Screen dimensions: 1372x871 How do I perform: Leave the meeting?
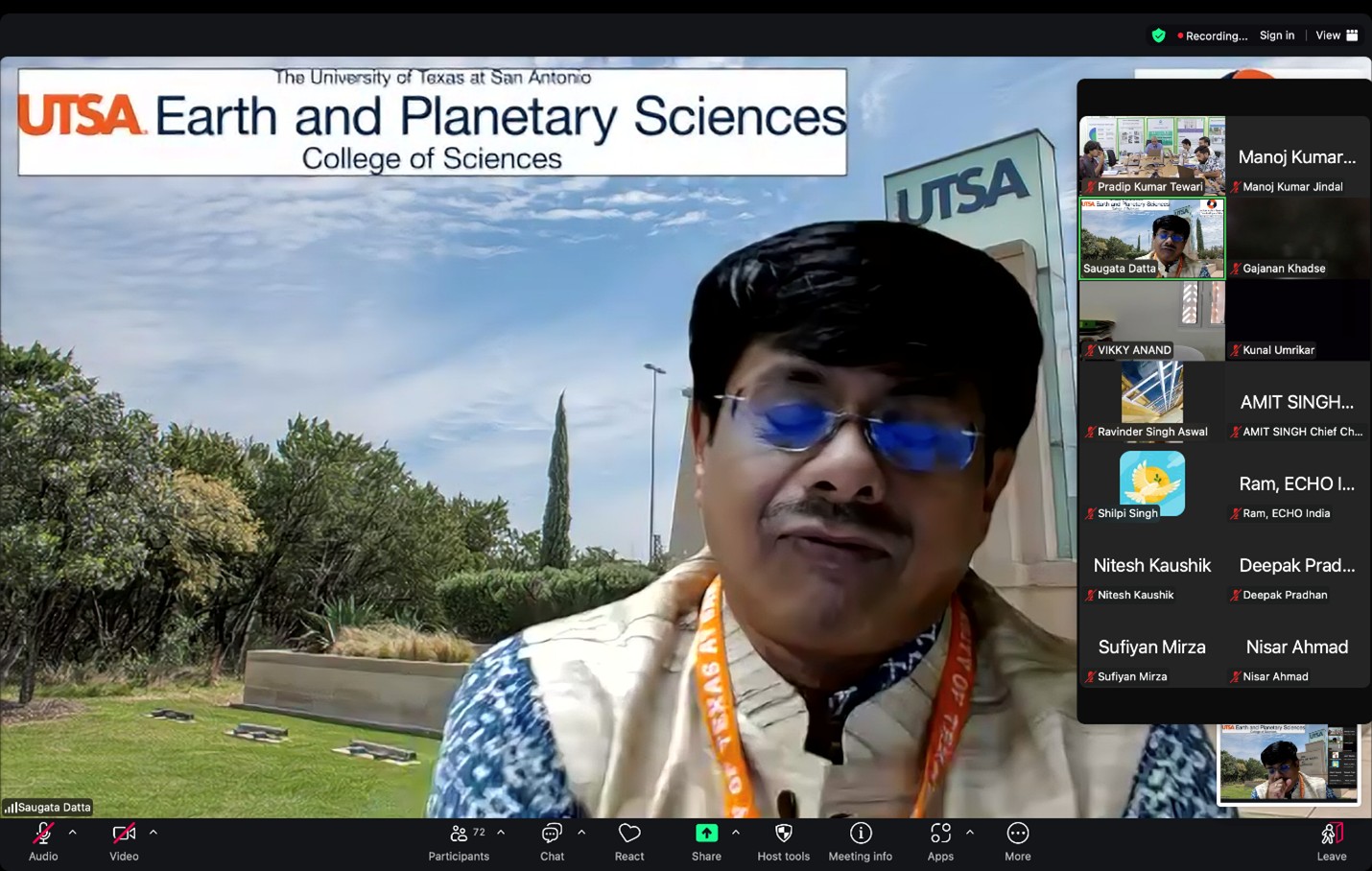1331,840
